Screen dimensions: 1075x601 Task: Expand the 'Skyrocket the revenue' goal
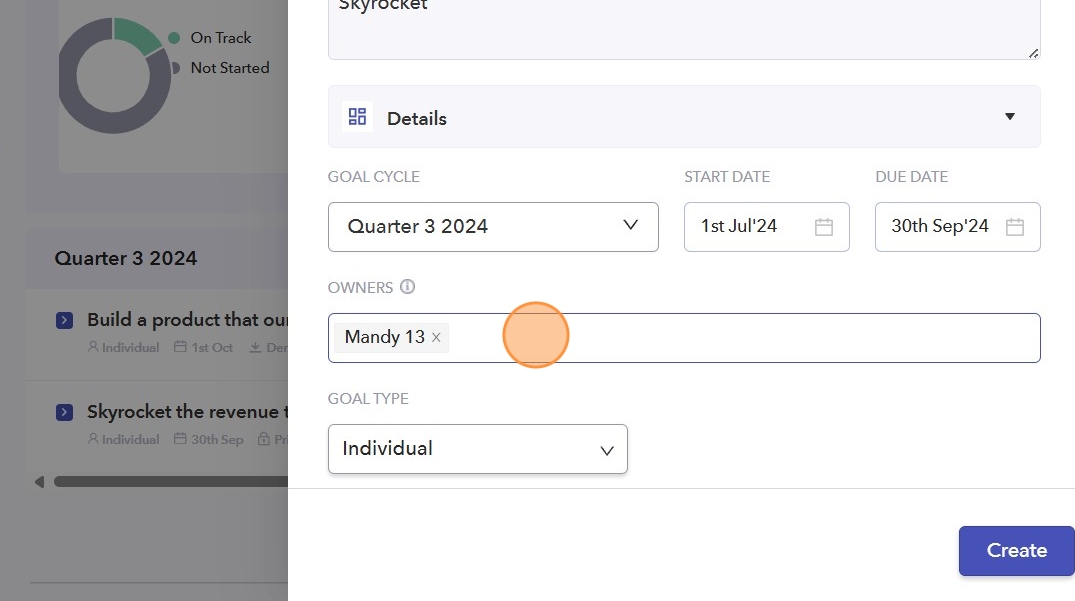(64, 412)
